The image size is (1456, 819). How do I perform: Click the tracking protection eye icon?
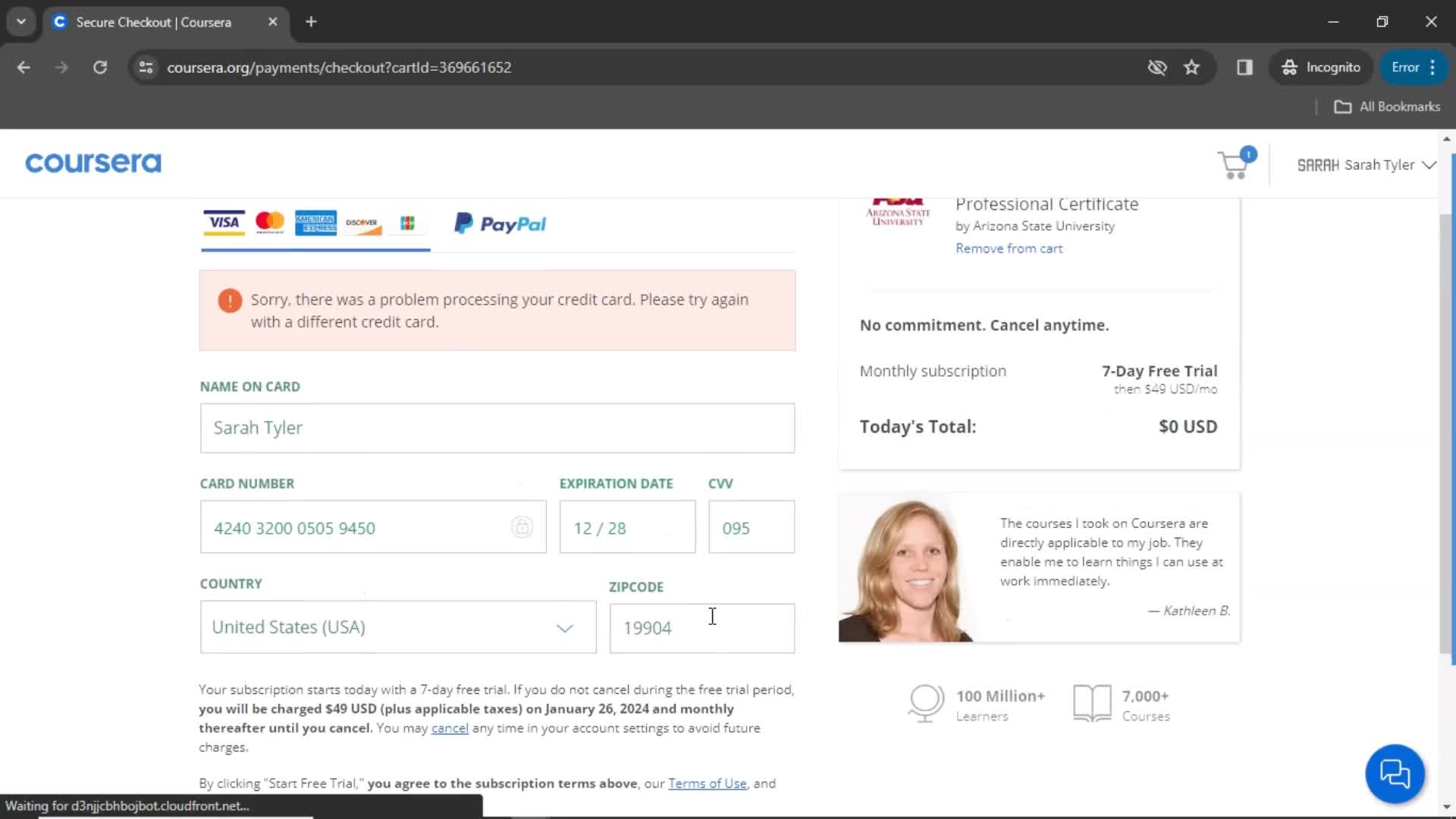point(1156,67)
